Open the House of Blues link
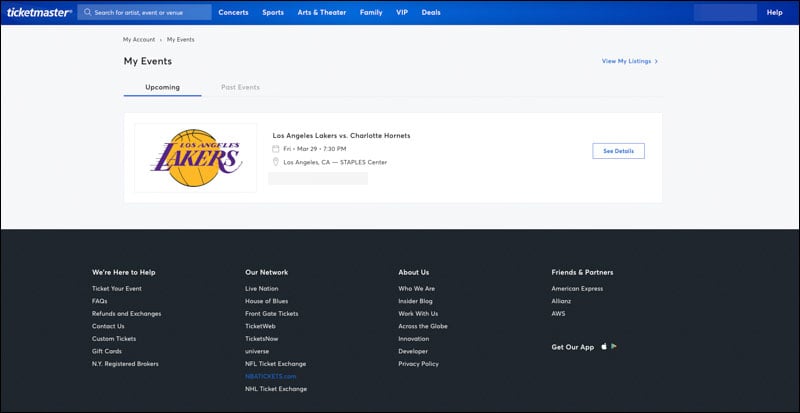Screen dimensions: 800x413 [266, 301]
